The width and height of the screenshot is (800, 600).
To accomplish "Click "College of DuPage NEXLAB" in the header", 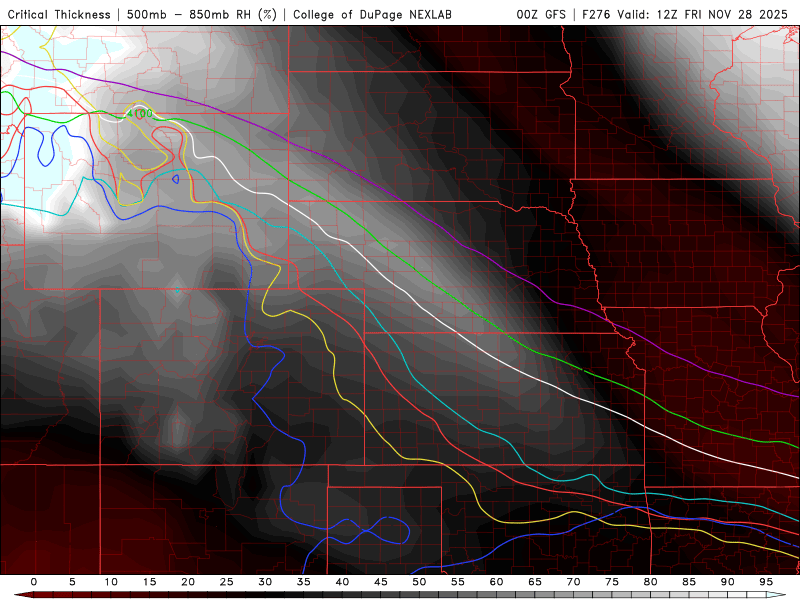I will coord(372,15).
